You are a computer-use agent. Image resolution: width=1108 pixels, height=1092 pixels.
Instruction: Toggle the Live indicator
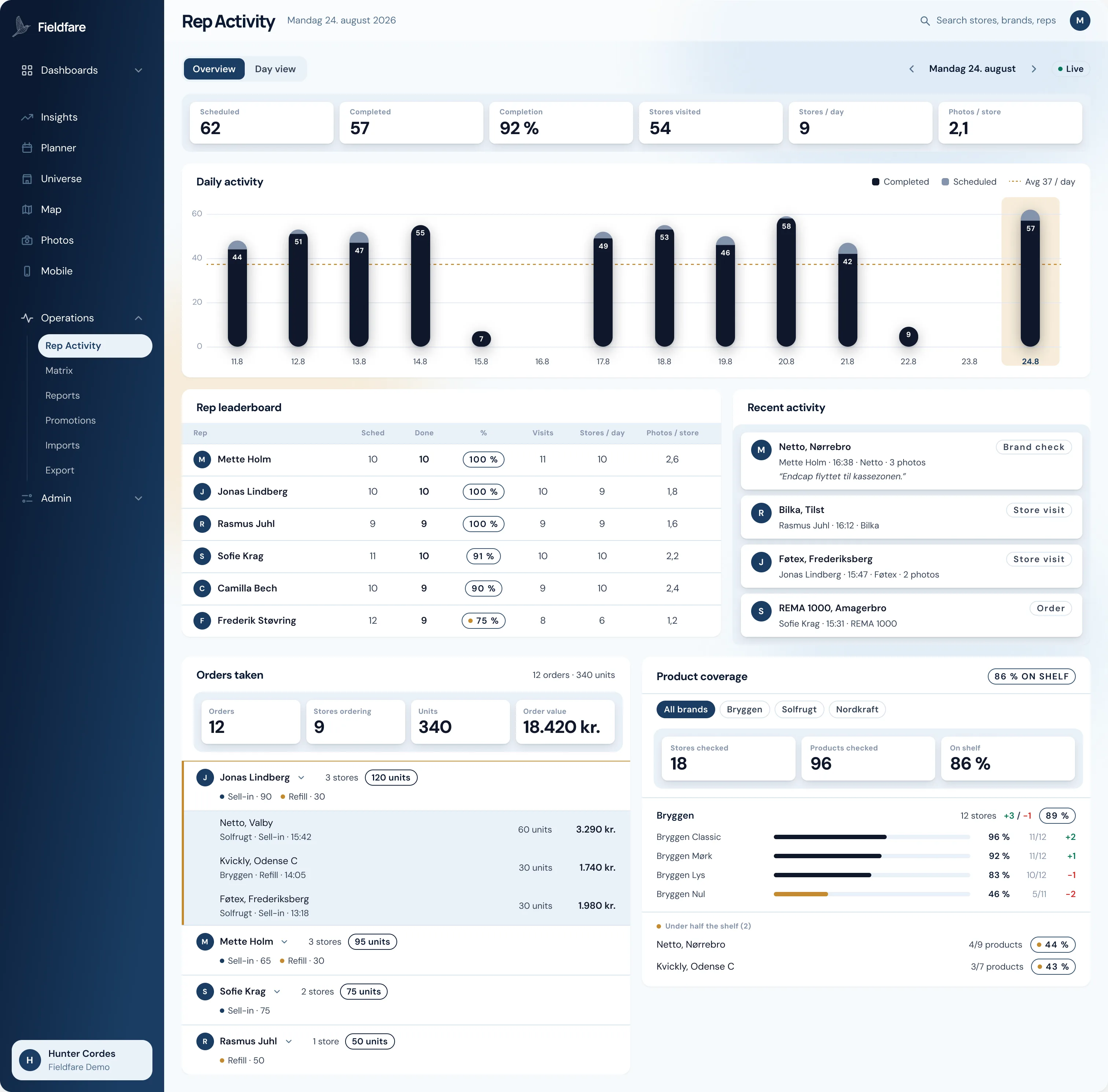[1071, 69]
